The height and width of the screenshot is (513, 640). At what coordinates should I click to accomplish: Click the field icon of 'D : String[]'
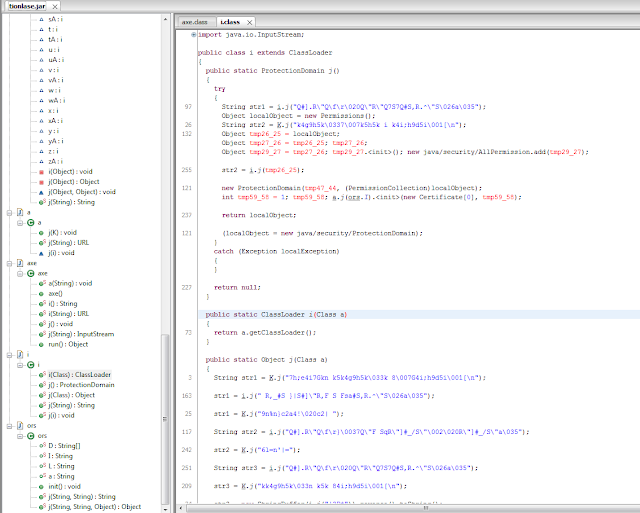42,446
